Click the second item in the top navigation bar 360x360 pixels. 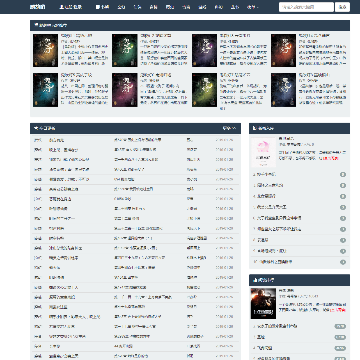tap(121, 7)
